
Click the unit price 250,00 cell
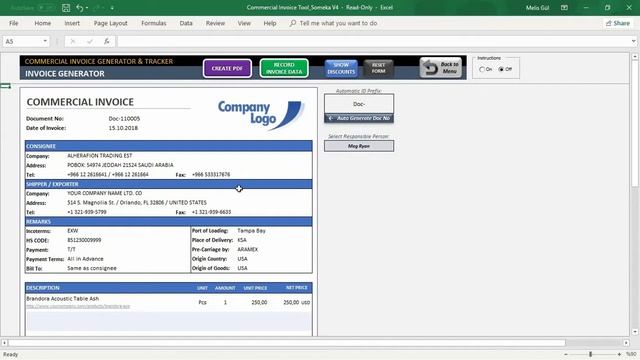(x=259, y=302)
